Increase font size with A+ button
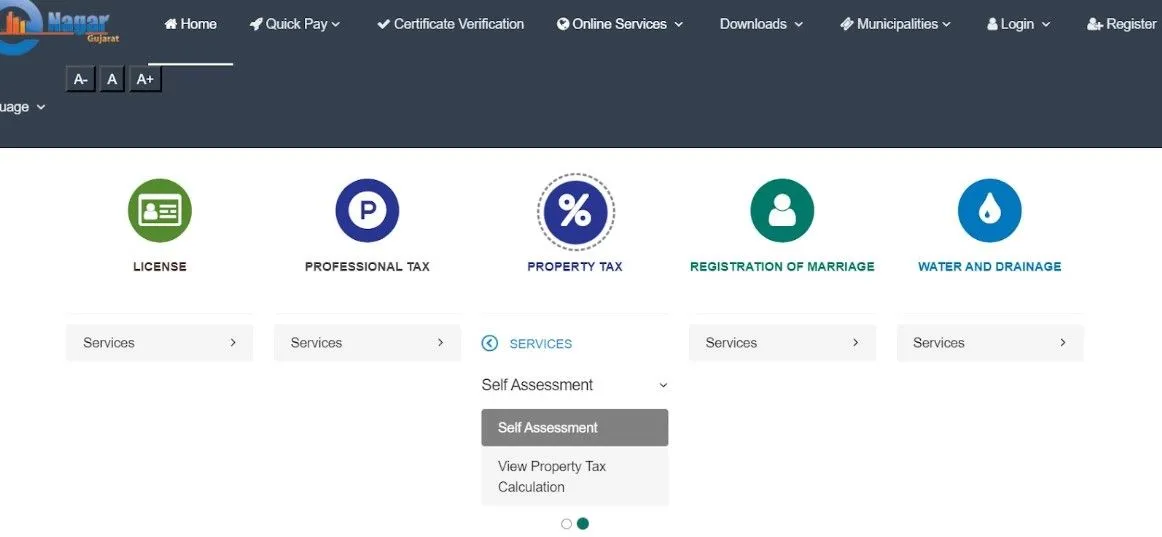Image resolution: width=1162 pixels, height=537 pixels. click(x=145, y=79)
